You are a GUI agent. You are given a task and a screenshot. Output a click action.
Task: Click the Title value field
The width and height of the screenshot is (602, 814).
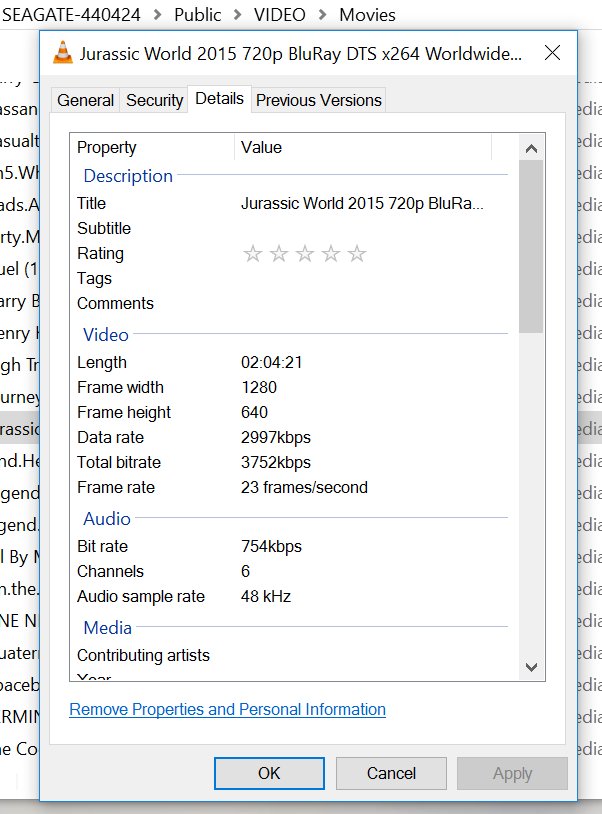[x=362, y=204]
